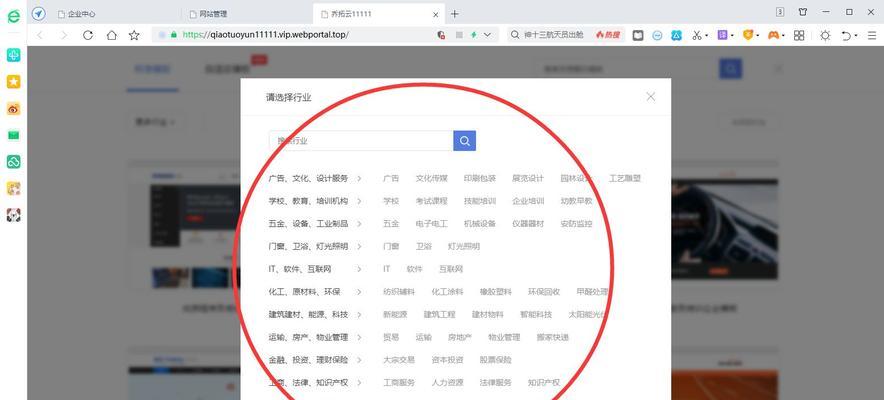Toggle the sun brightness mode icon
The image size is (884, 400).
[x=825, y=35]
